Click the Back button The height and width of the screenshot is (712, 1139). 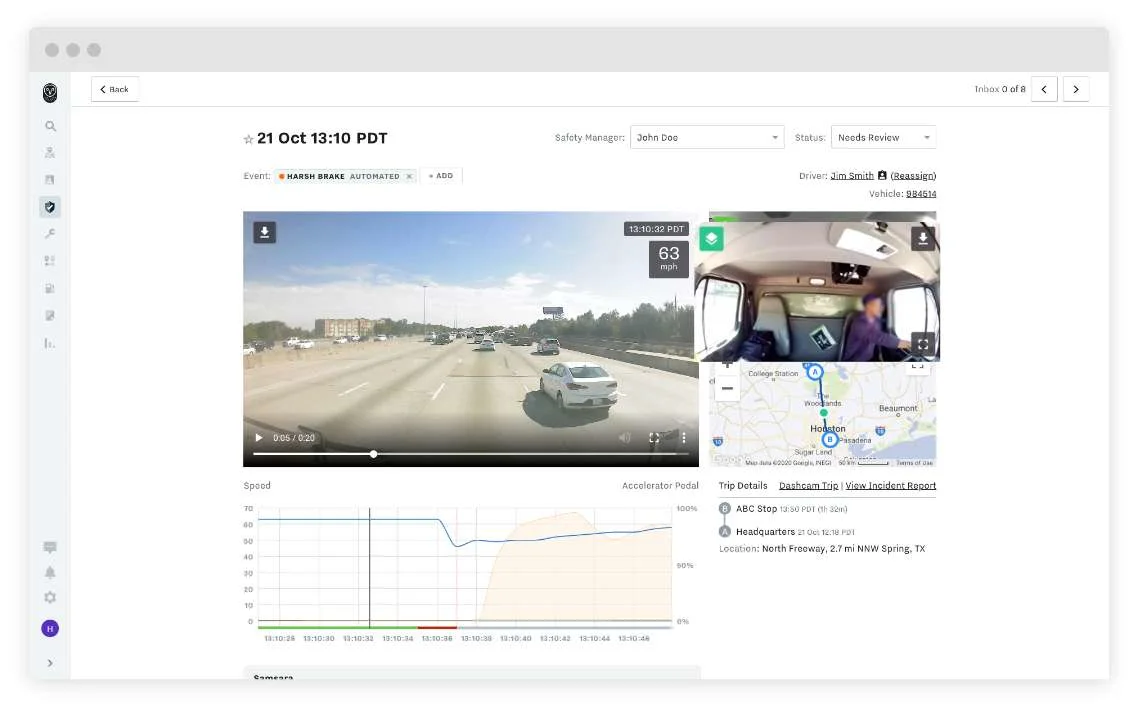coord(115,89)
